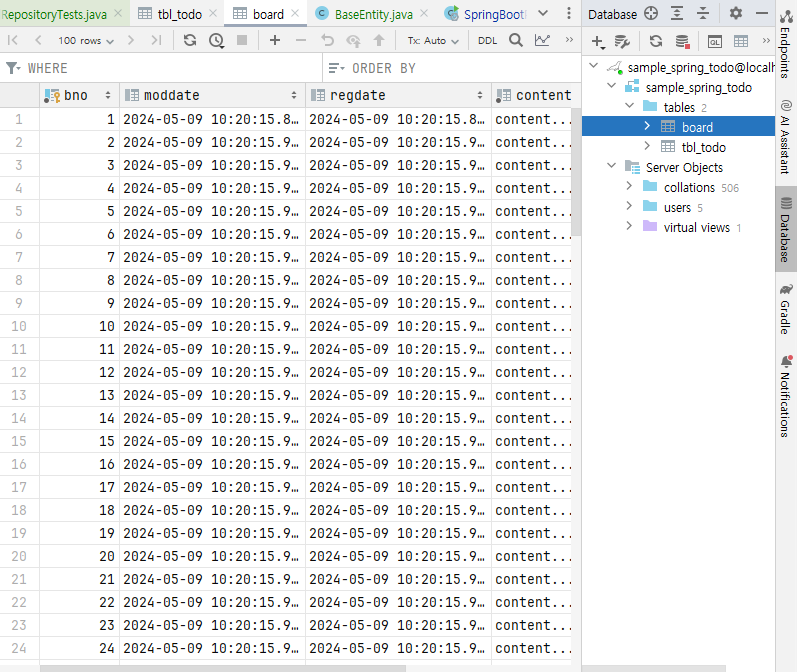Click the preview pending changes icon

click(x=353, y=40)
